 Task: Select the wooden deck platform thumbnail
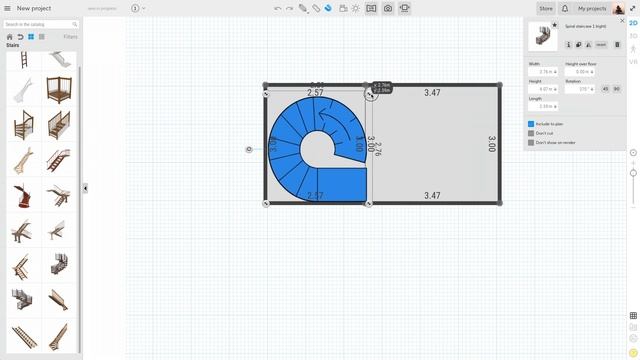pos(59,90)
